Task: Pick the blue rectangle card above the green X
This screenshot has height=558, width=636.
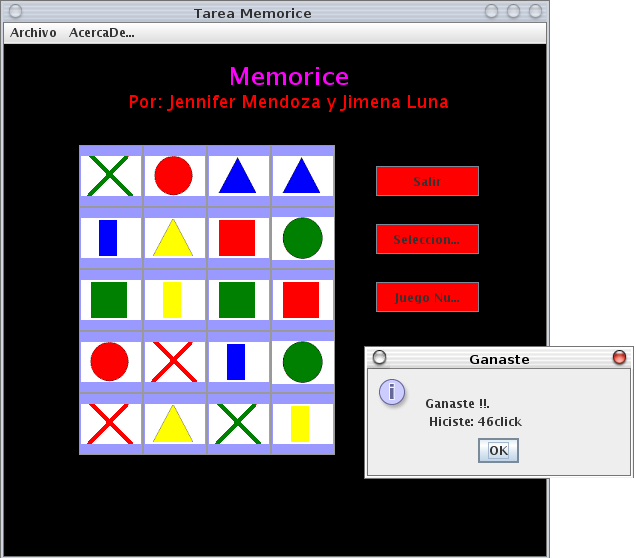Action: [x=239, y=362]
